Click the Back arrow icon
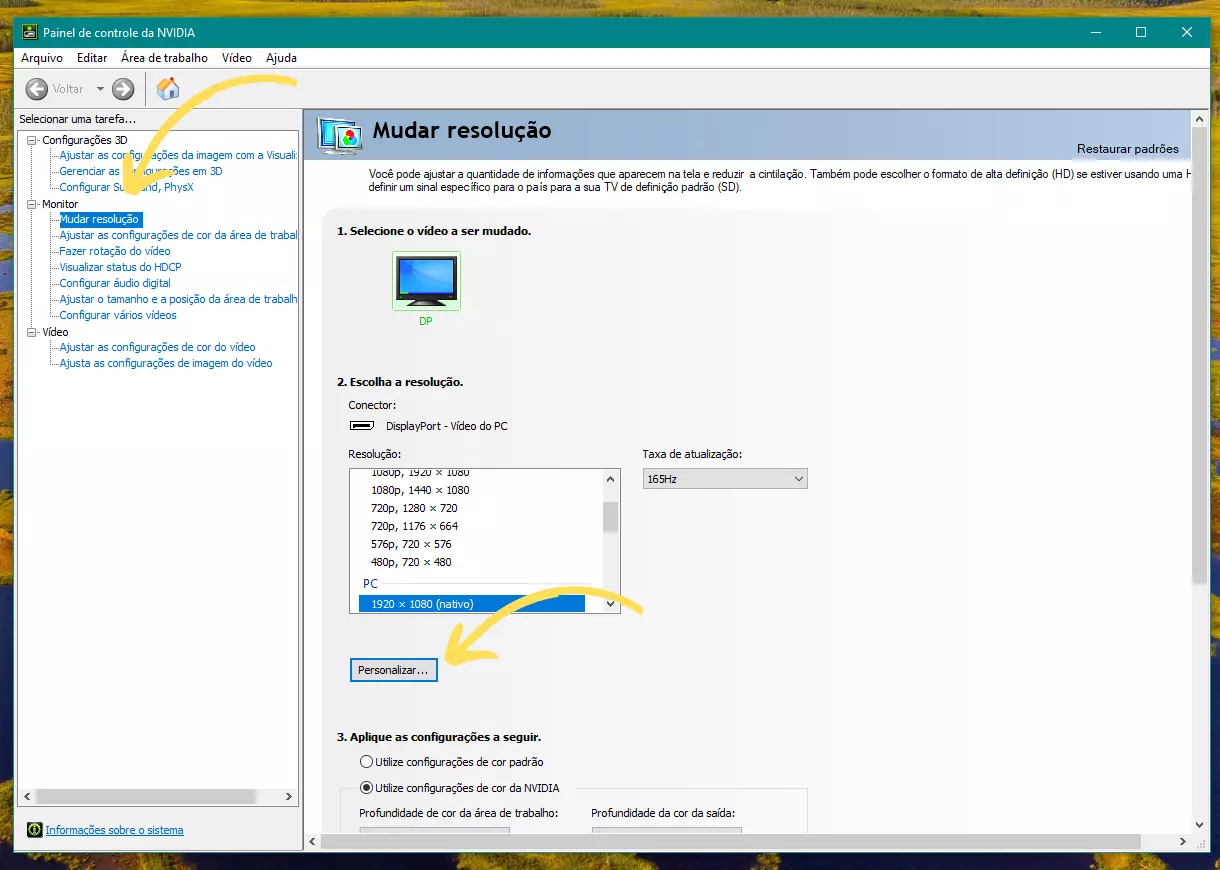Viewport: 1220px width, 870px height. click(37, 89)
